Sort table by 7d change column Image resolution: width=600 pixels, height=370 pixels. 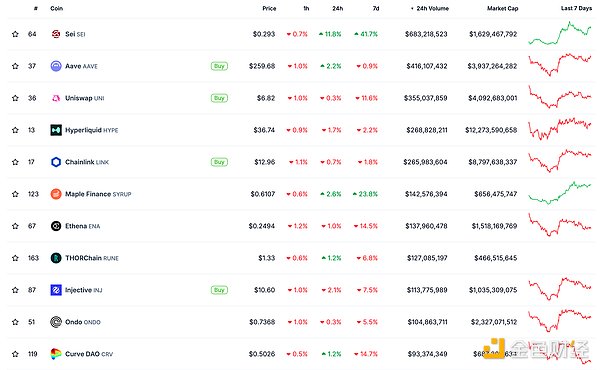click(x=376, y=8)
